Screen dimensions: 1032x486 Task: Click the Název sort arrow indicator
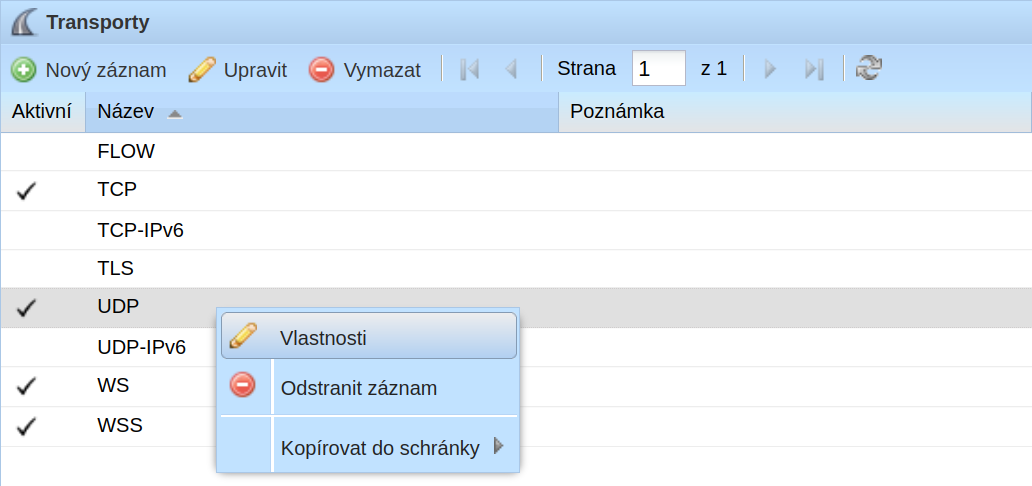click(174, 113)
